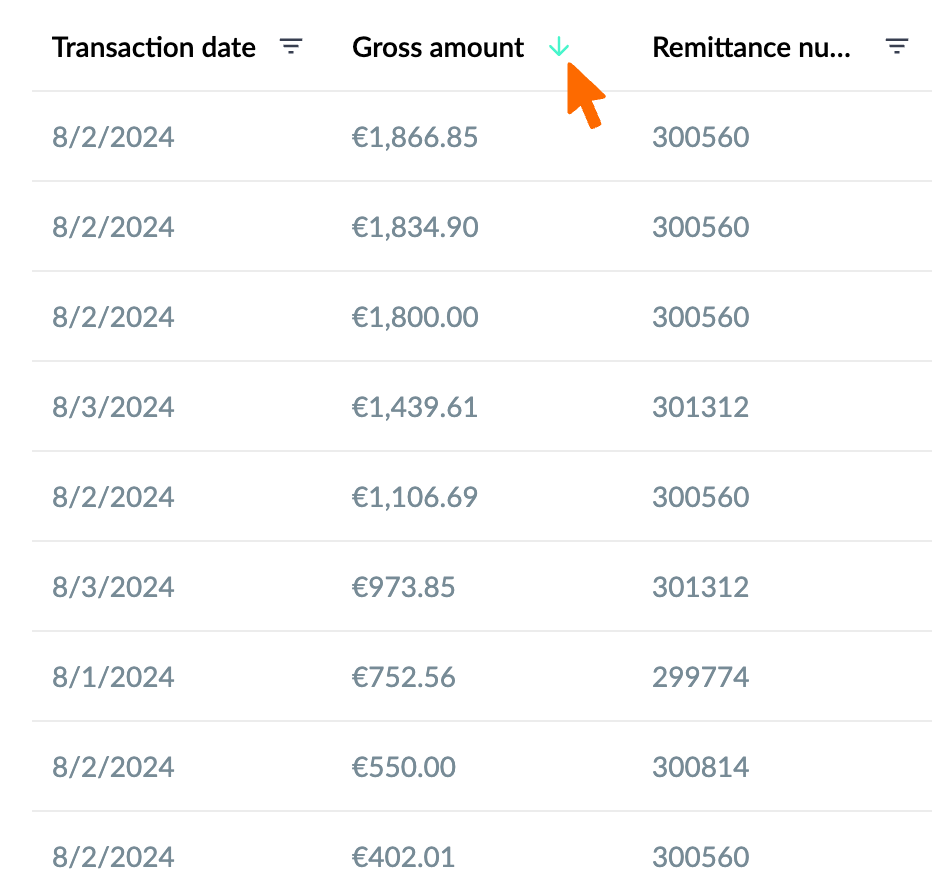This screenshot has width=932, height=888.
Task: Click remittance 301312 in the €973.85 row
Action: pos(701,587)
